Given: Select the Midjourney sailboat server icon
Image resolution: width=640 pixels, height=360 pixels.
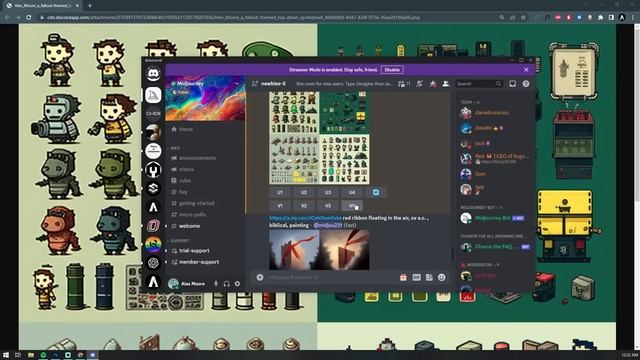Looking at the screenshot, I should pos(153,95).
